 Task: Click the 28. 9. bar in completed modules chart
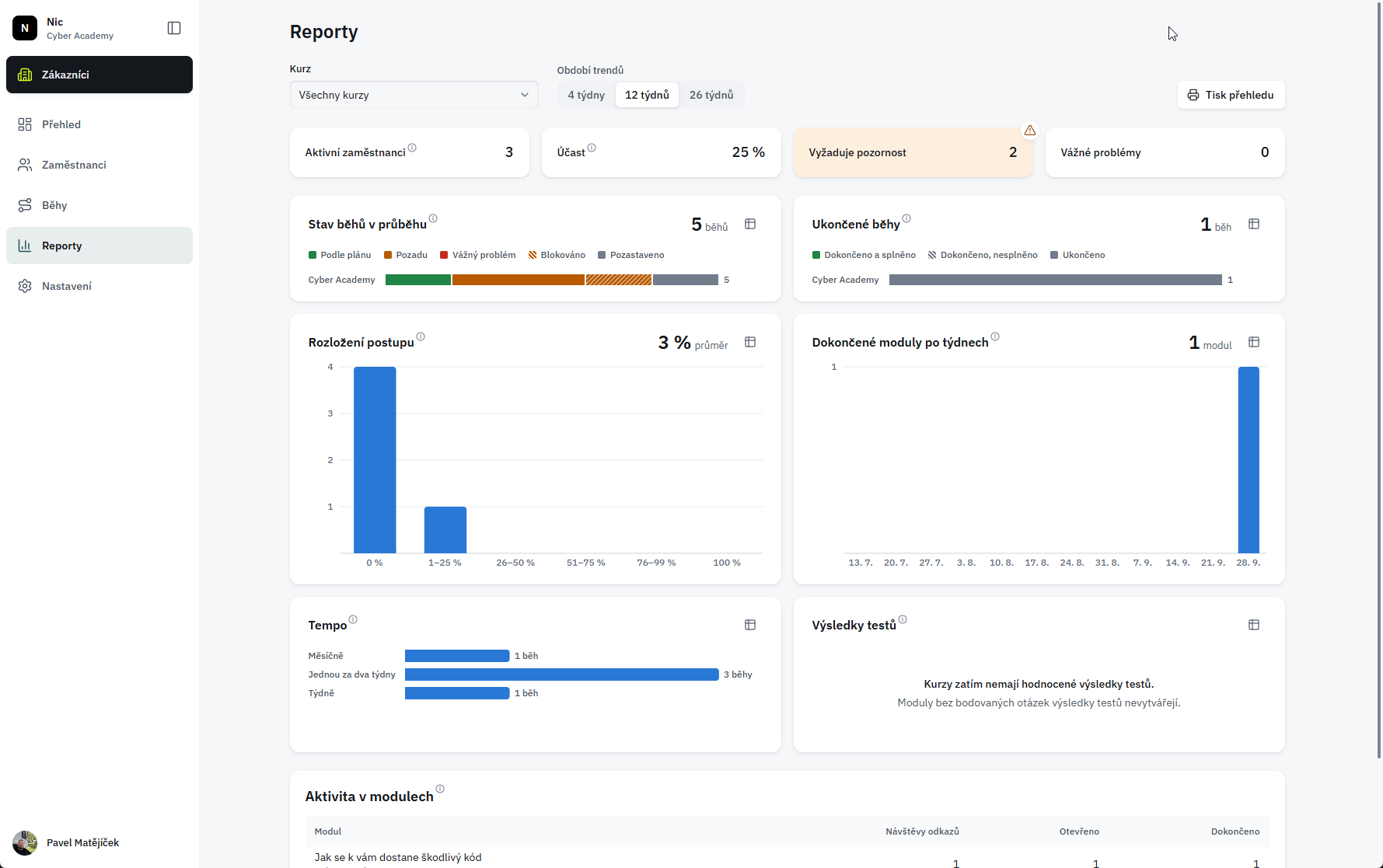[x=1249, y=460]
